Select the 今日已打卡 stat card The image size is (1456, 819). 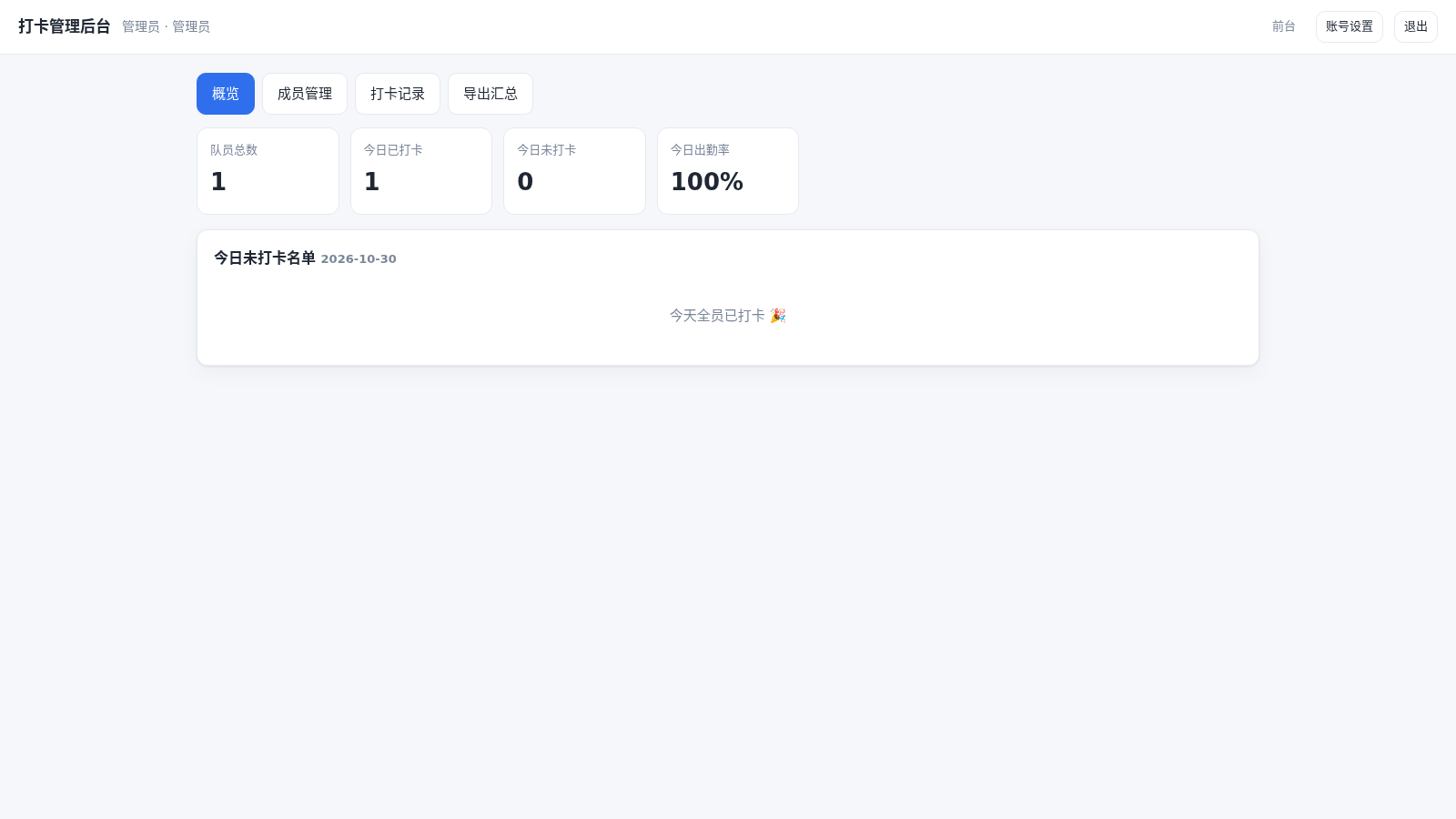(x=421, y=171)
